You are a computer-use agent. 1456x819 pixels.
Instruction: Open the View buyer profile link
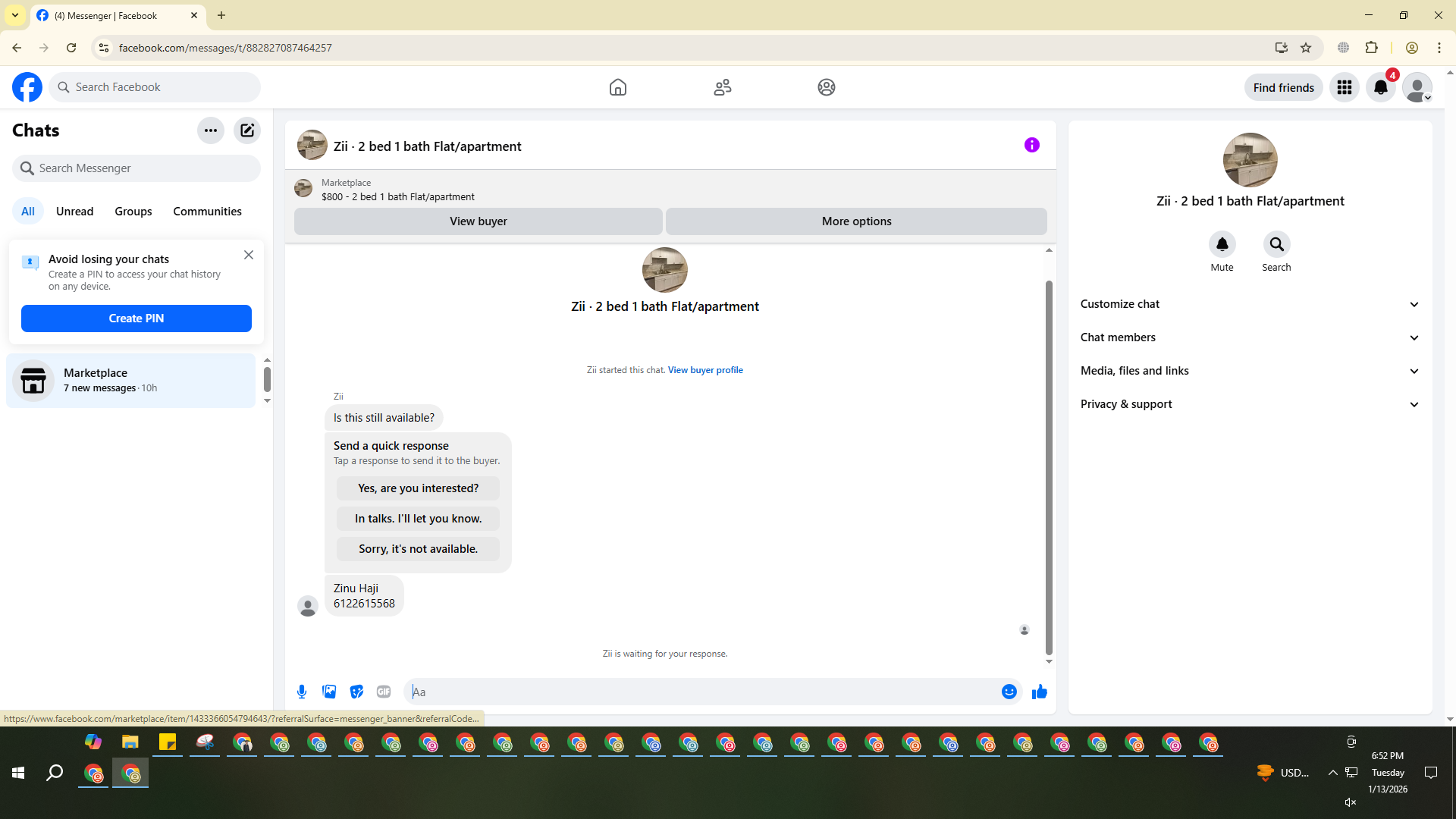coord(704,370)
